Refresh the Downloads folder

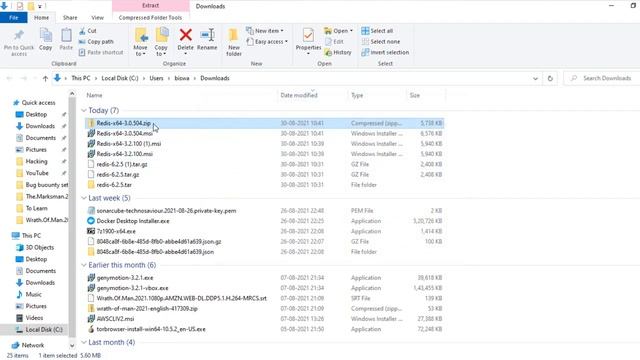click(550, 78)
